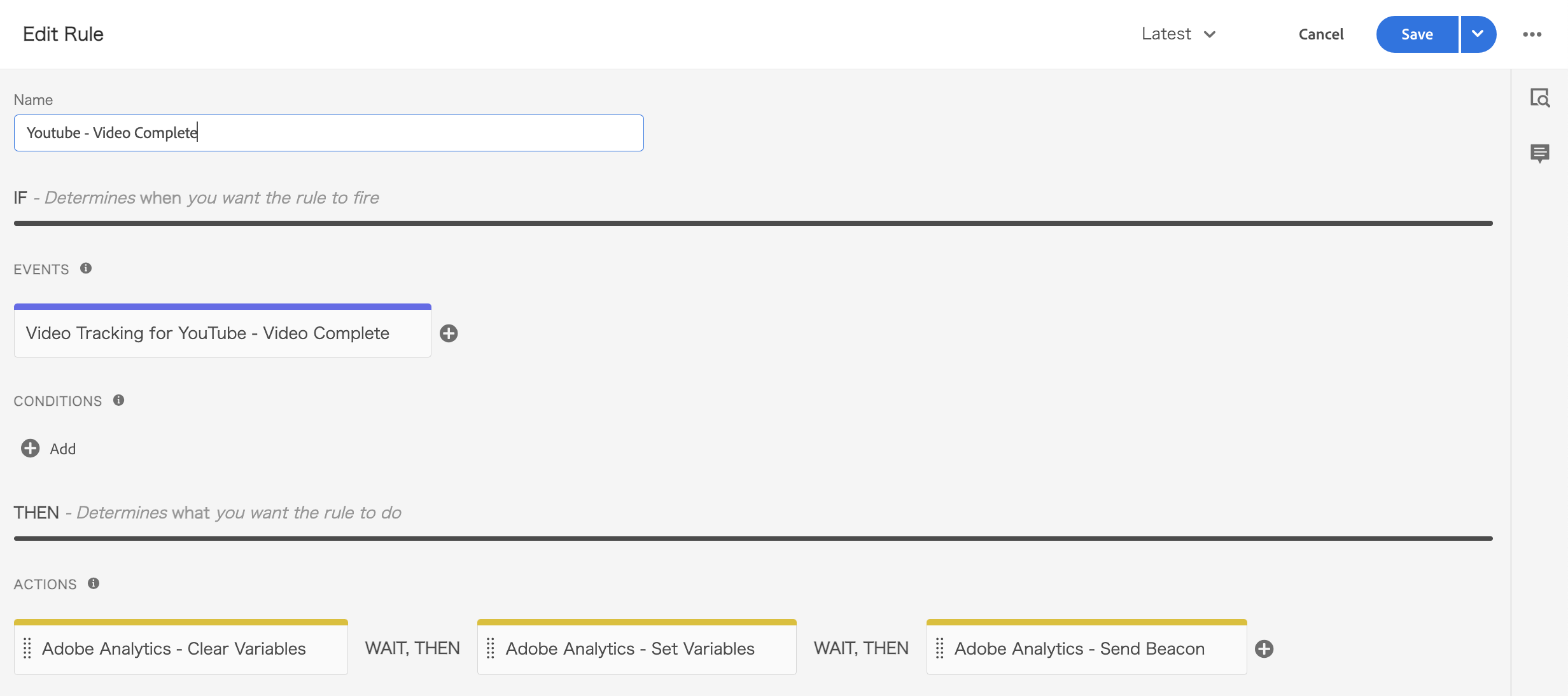Expand the Save button dropdown arrow
Viewport: 1568px width, 696px height.
[1478, 34]
